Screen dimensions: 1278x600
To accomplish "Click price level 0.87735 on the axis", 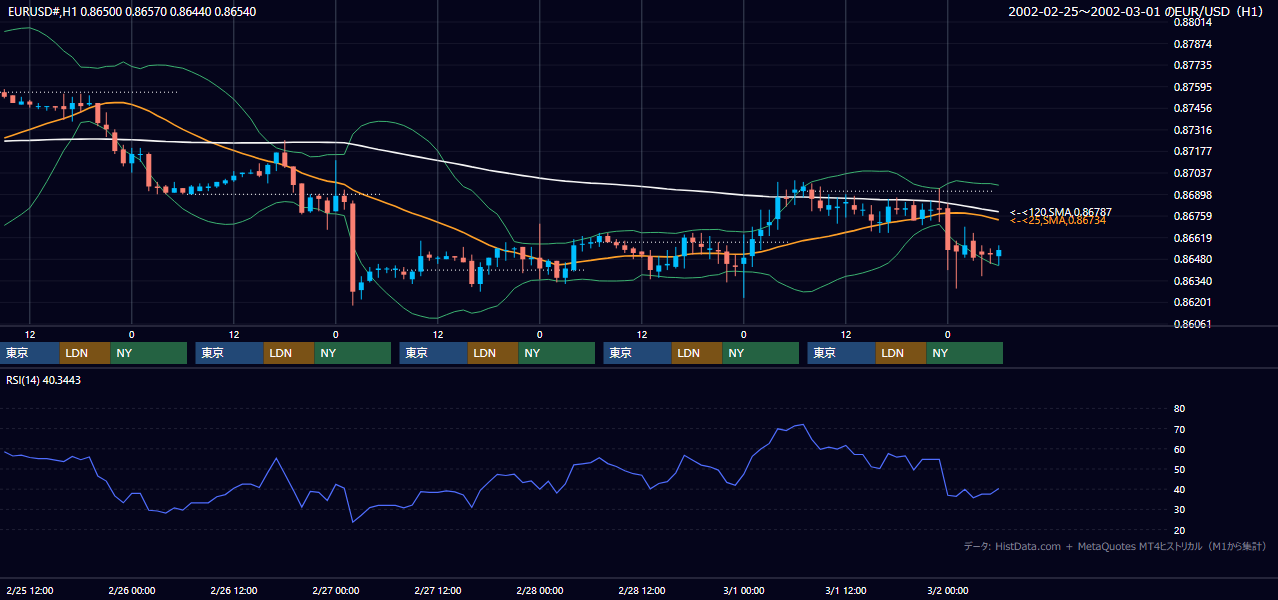I will pos(1192,65).
